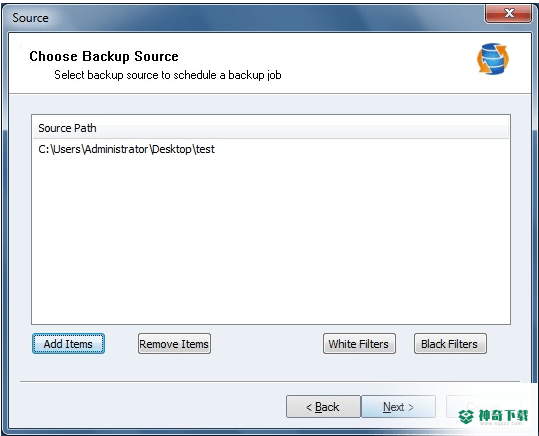This screenshot has width=539, height=436.
Task: Click the 神奇下载 watermark text
Action: tap(504, 416)
